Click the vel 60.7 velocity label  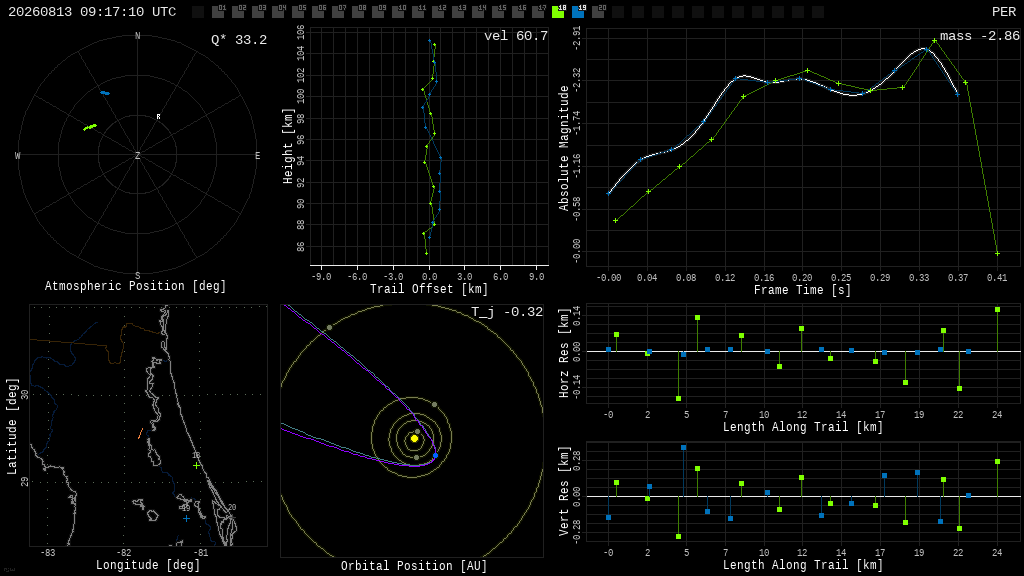(x=516, y=36)
